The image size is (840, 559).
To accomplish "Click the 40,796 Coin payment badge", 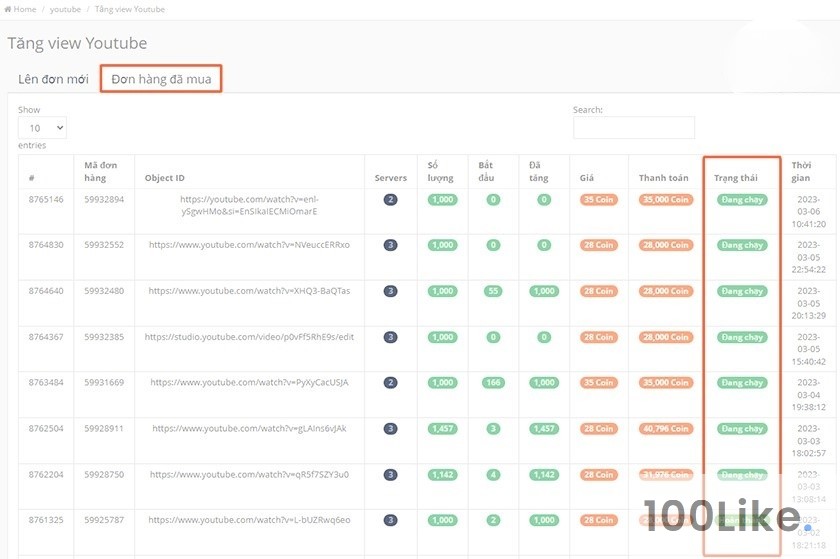I will 665,429.
